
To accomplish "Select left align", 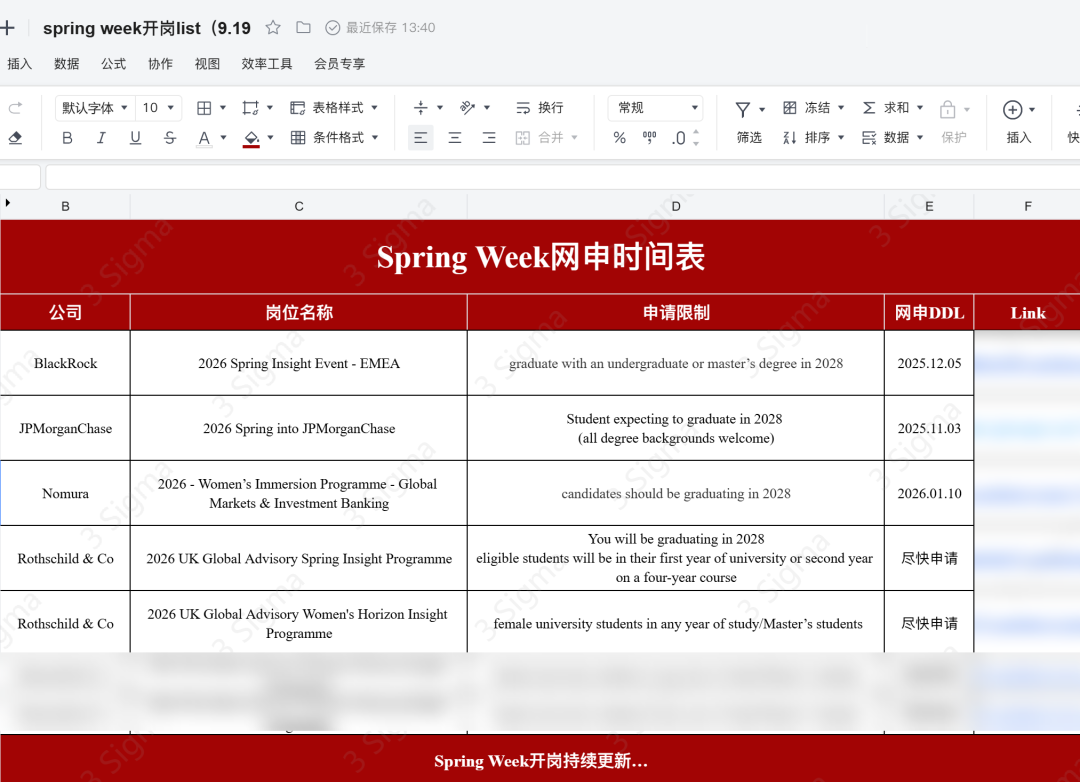I will pos(420,138).
